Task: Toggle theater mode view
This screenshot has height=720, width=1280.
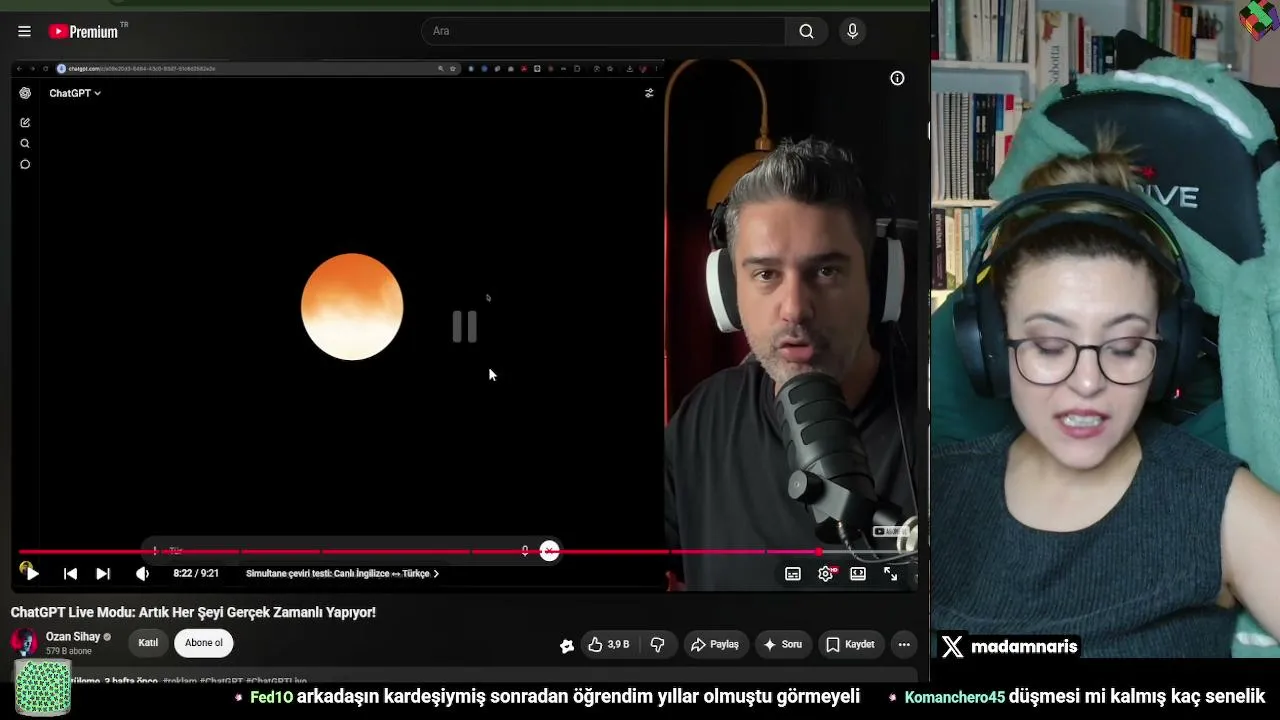Action: 858,574
